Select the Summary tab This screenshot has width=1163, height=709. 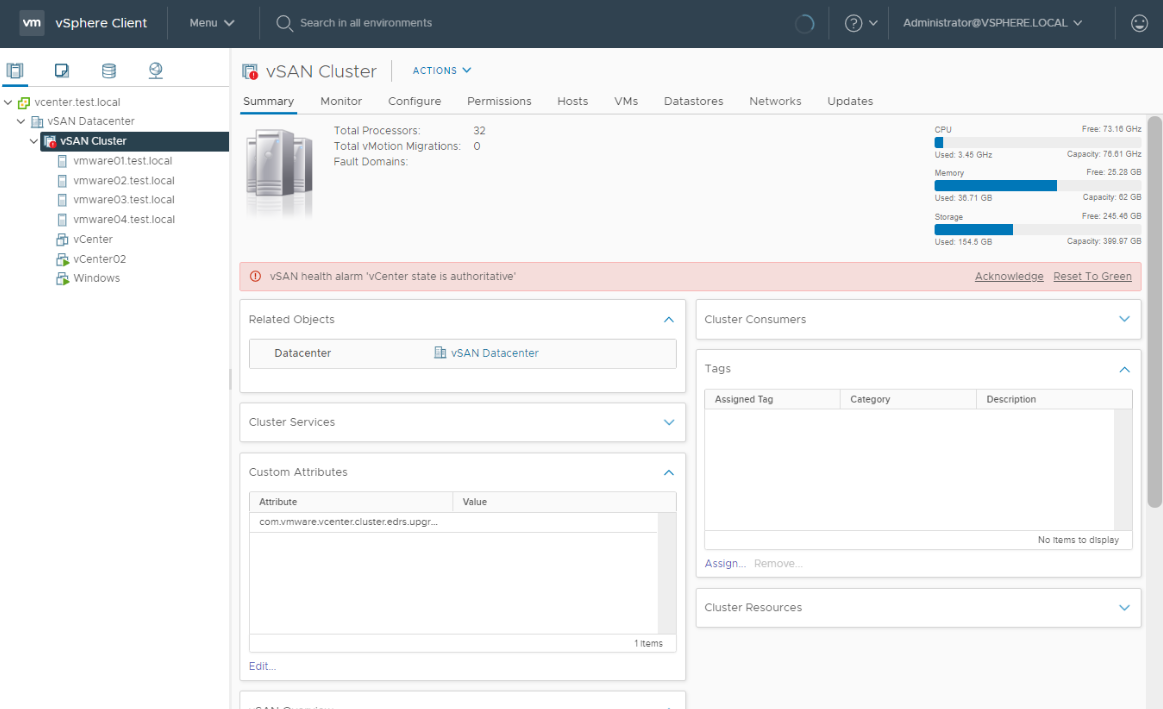pos(268,102)
